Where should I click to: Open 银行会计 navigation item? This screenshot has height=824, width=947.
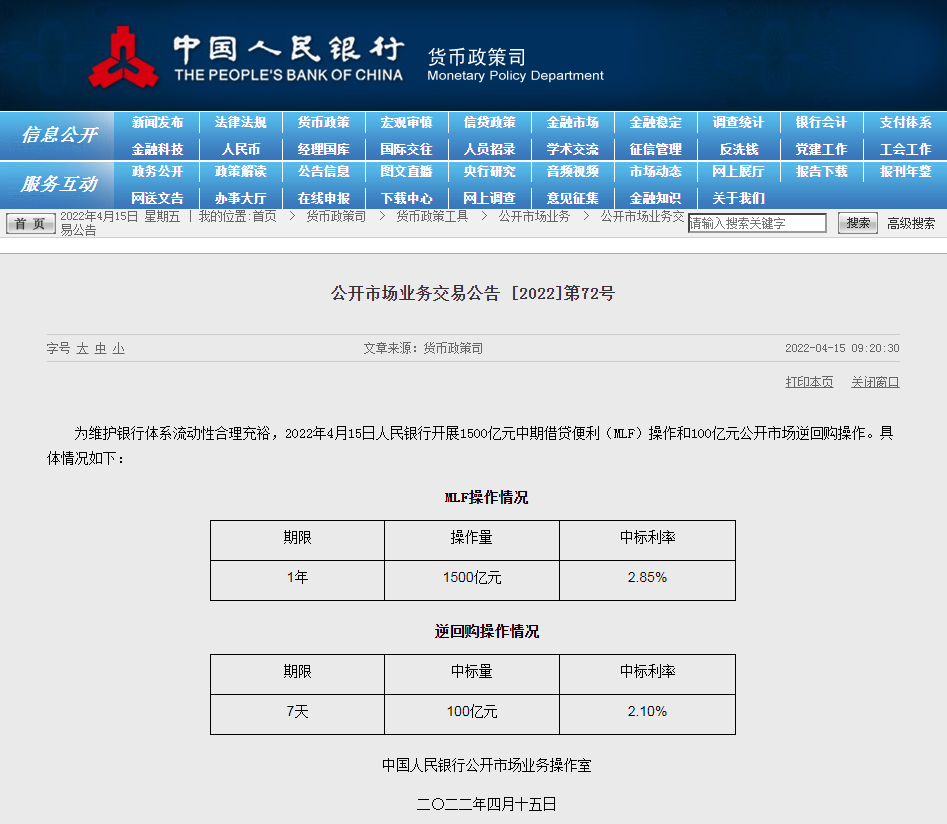(x=821, y=123)
